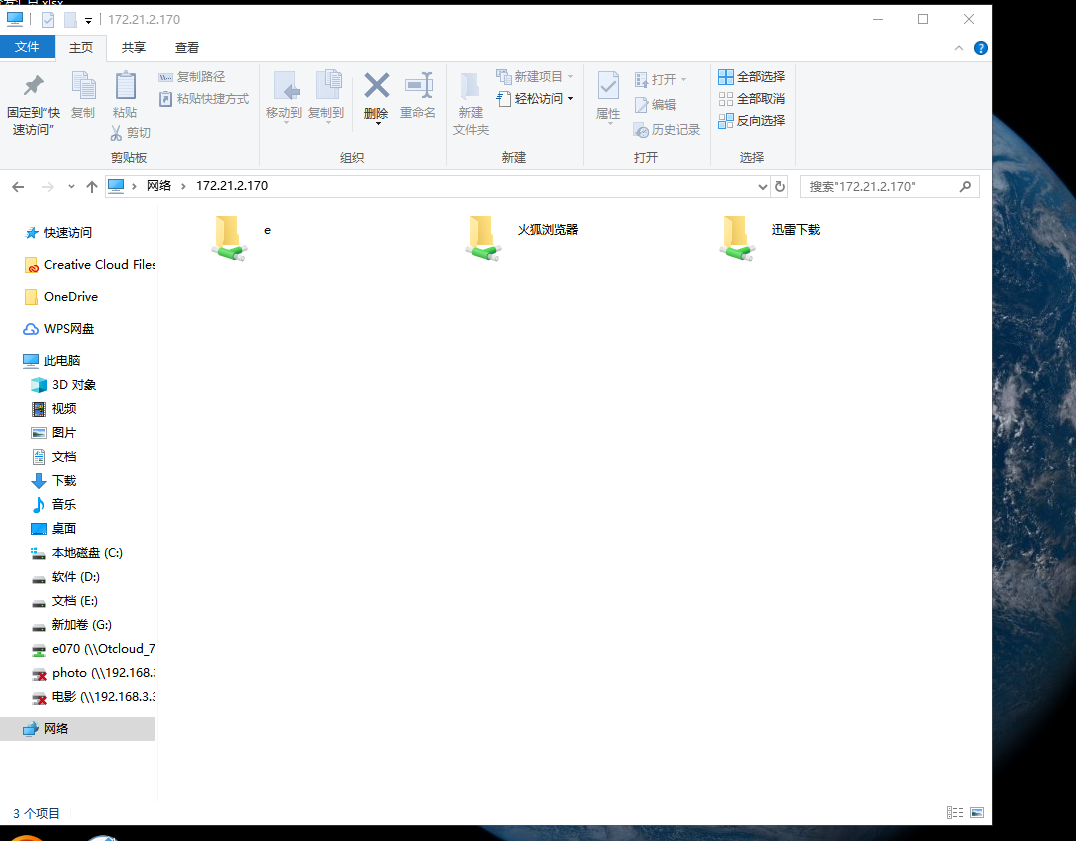
Task: Click History (历史记录) in the ribbon
Action: click(x=666, y=130)
